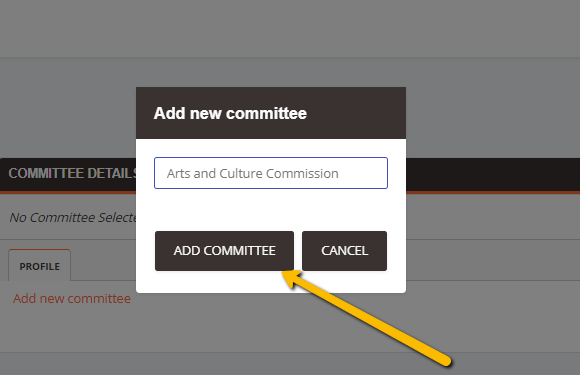
Task: Click the ADD COMMITTEE button
Action: coord(224,251)
